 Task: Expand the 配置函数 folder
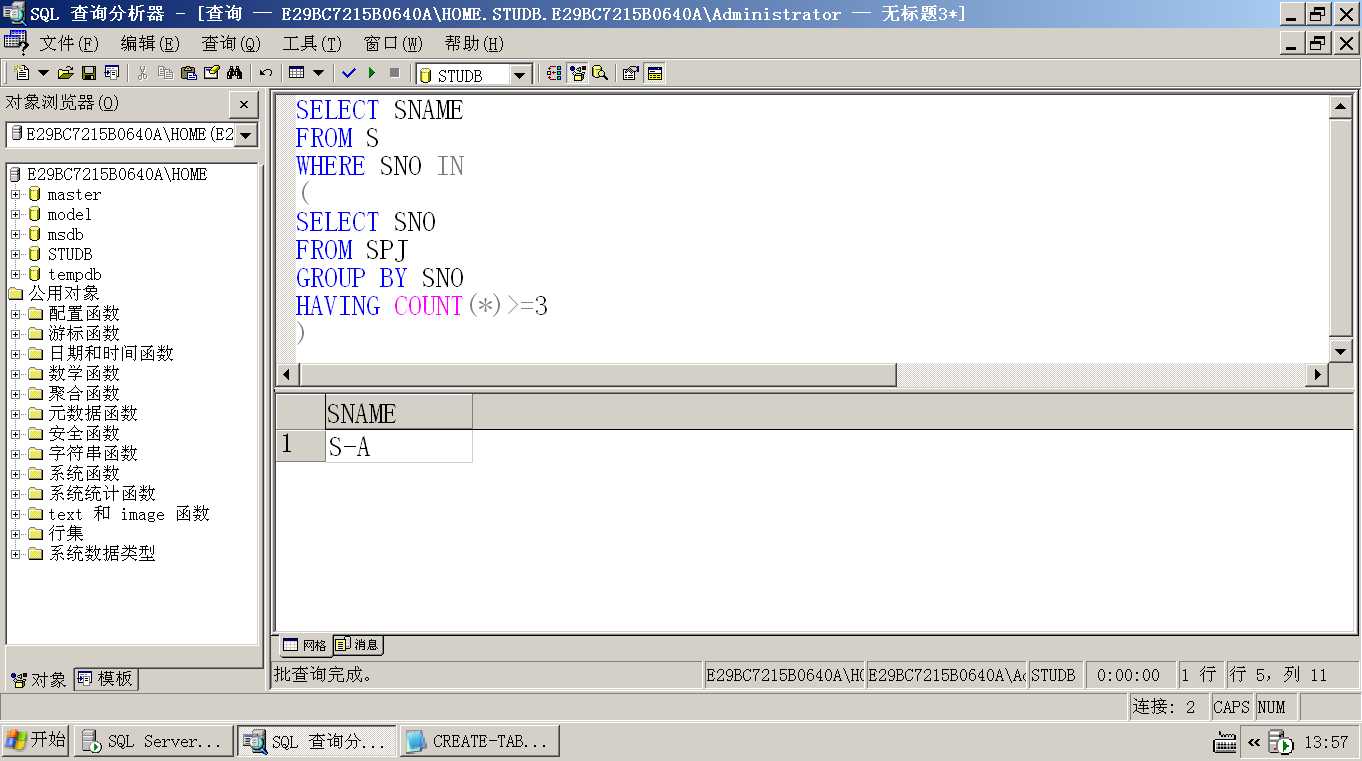15,314
